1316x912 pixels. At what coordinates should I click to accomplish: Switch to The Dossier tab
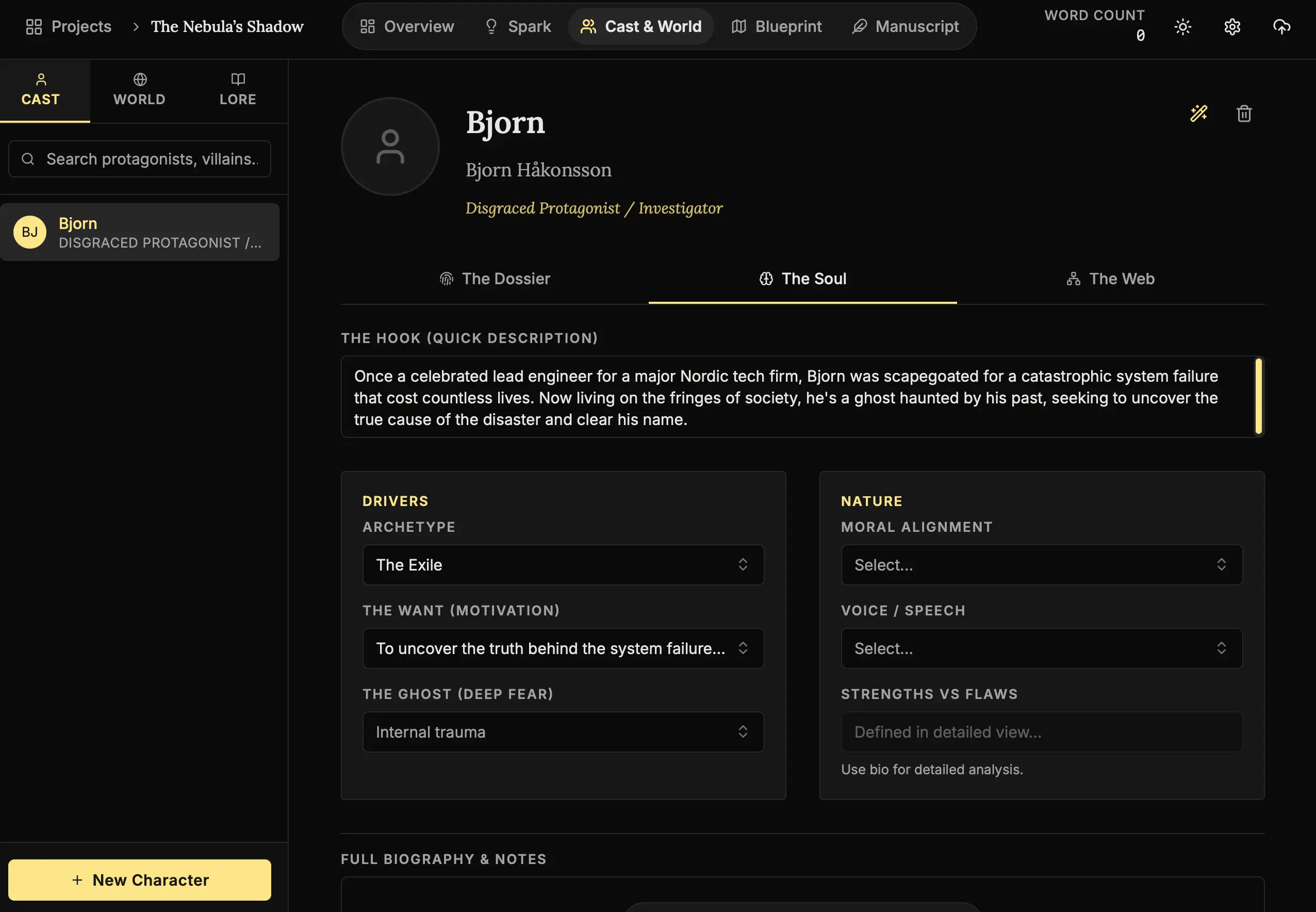(x=495, y=279)
